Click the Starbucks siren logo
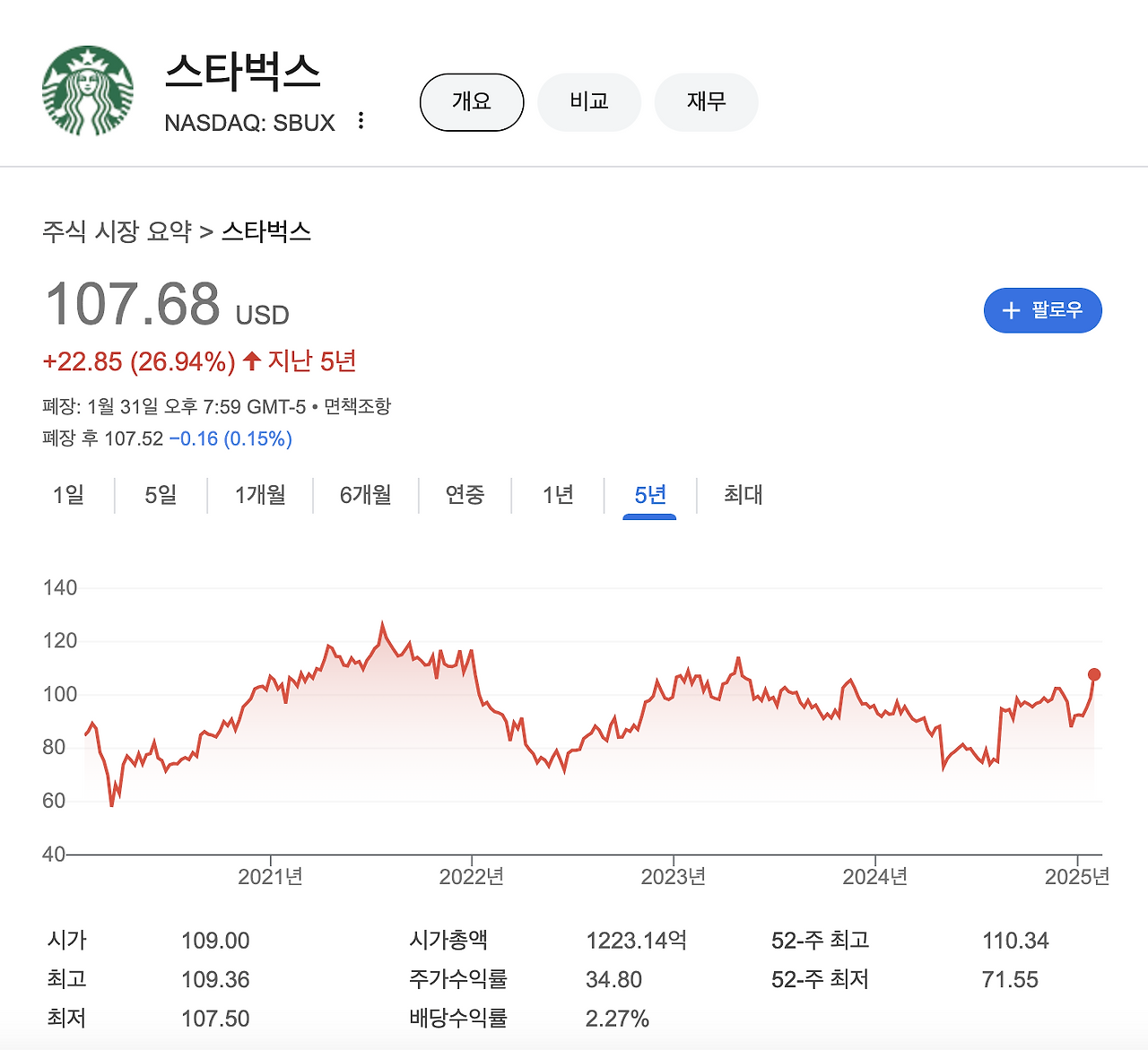The width and height of the screenshot is (1148, 1050). pyautogui.click(x=87, y=88)
